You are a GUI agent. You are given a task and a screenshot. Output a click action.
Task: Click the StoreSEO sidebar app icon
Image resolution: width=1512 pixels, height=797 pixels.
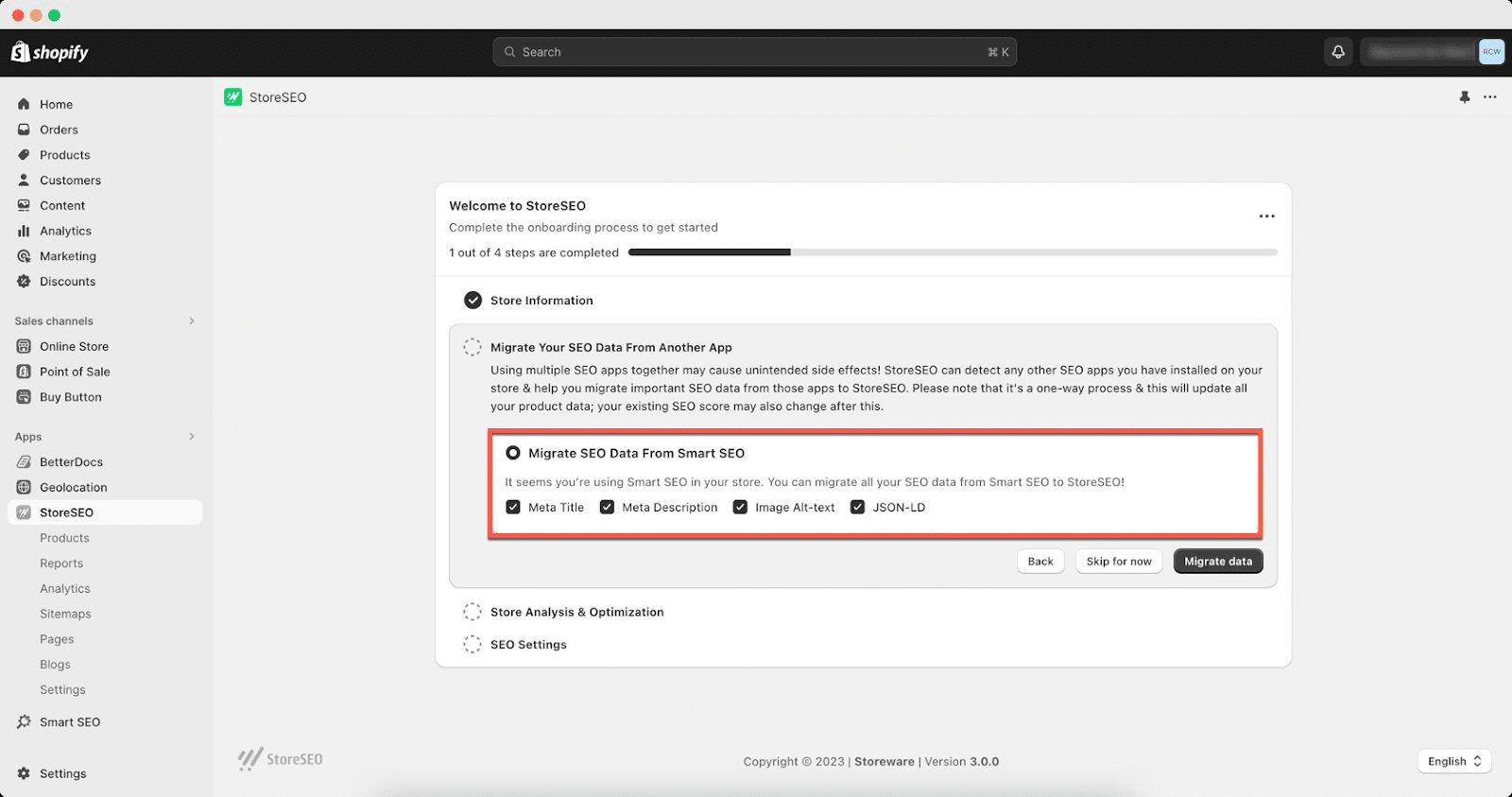(x=24, y=512)
